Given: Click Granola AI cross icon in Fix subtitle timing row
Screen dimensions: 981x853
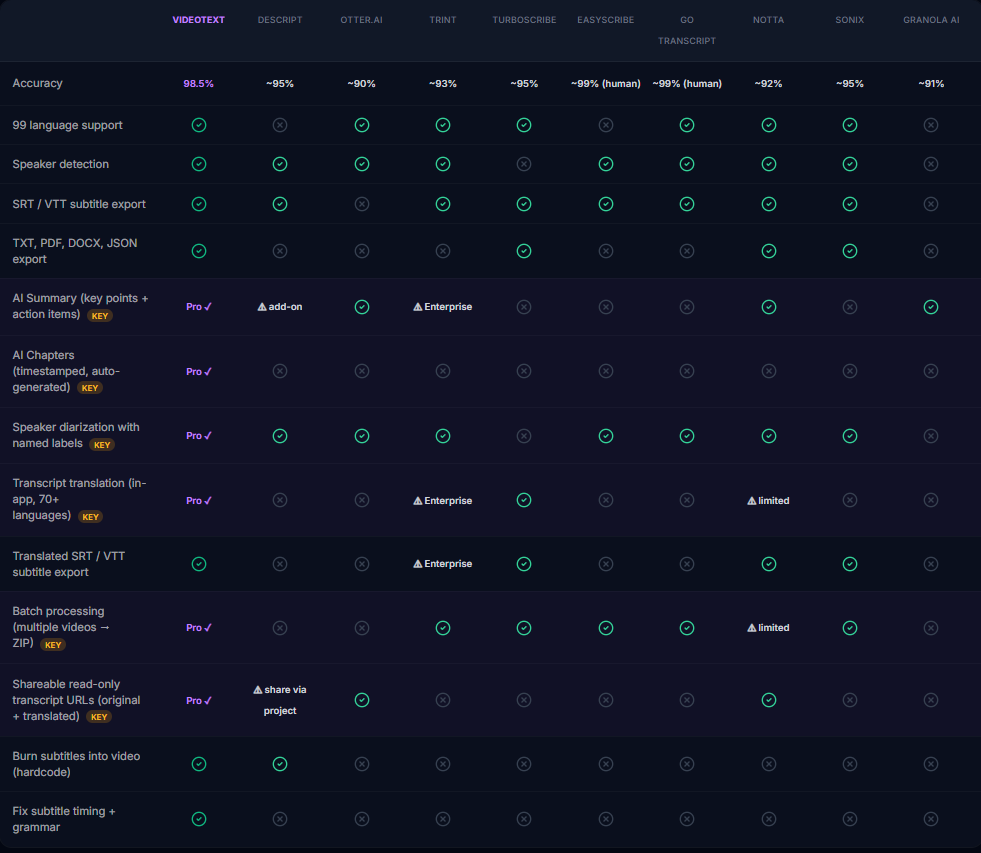Looking at the screenshot, I should [x=931, y=819].
